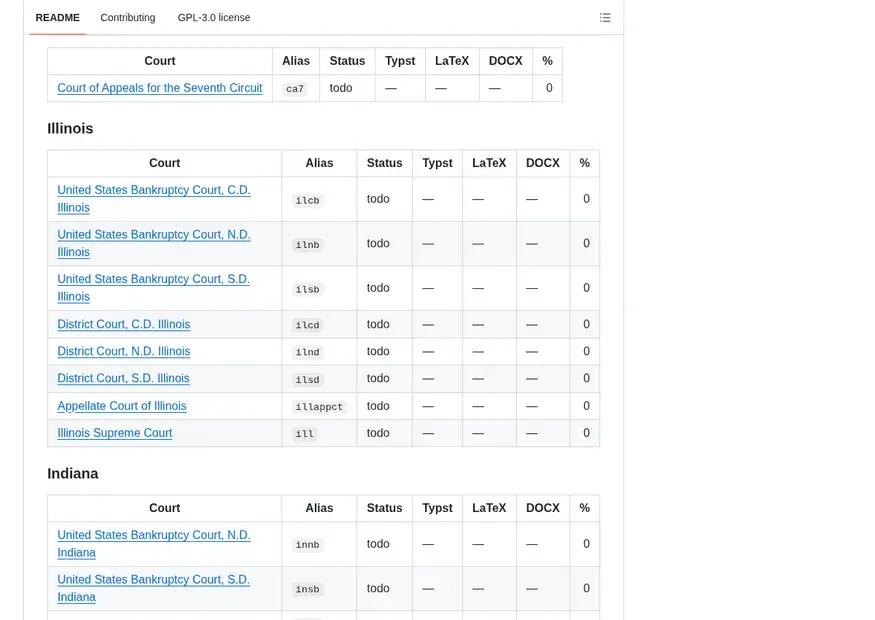Open Illinois Supreme Court link
The width and height of the screenshot is (875, 620).
(x=115, y=433)
